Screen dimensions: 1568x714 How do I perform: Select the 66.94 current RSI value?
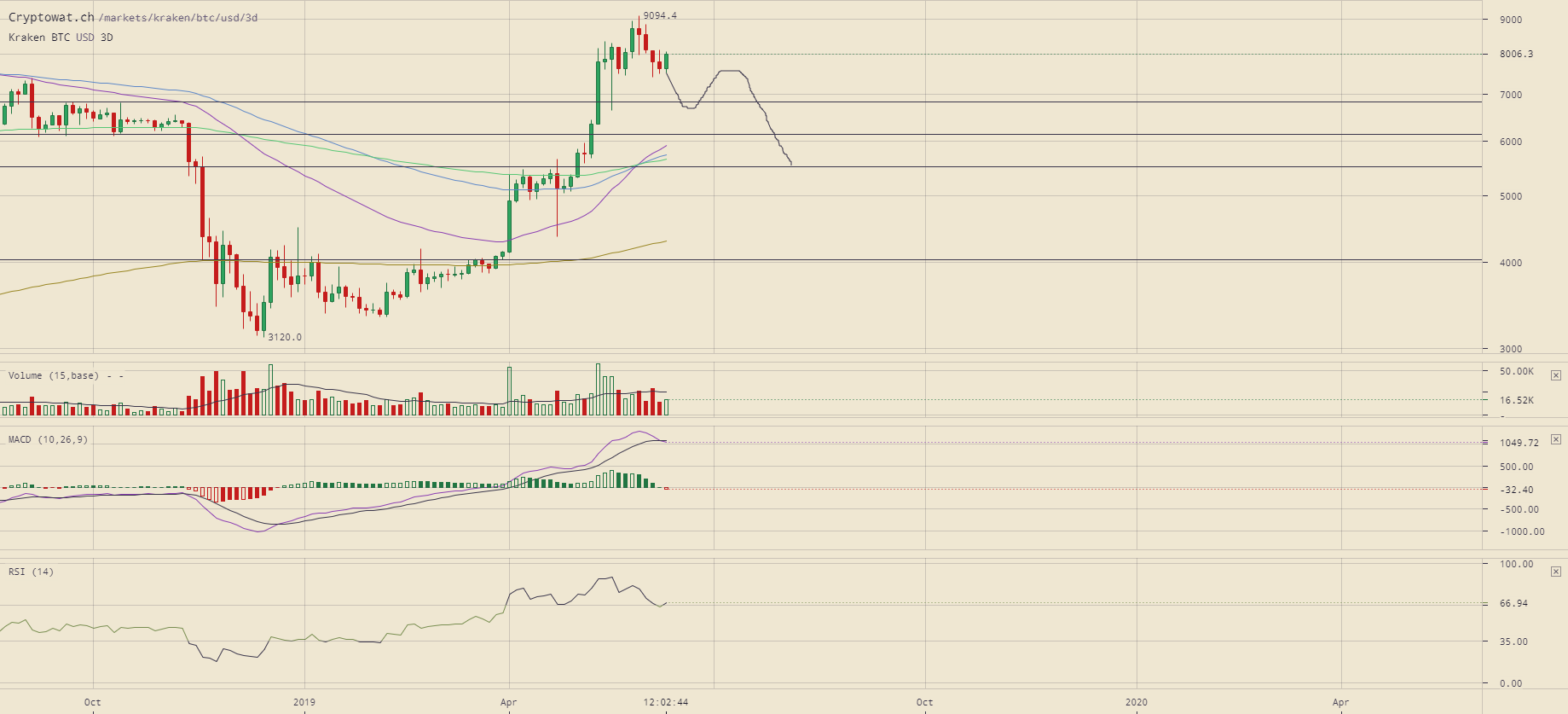click(1514, 603)
